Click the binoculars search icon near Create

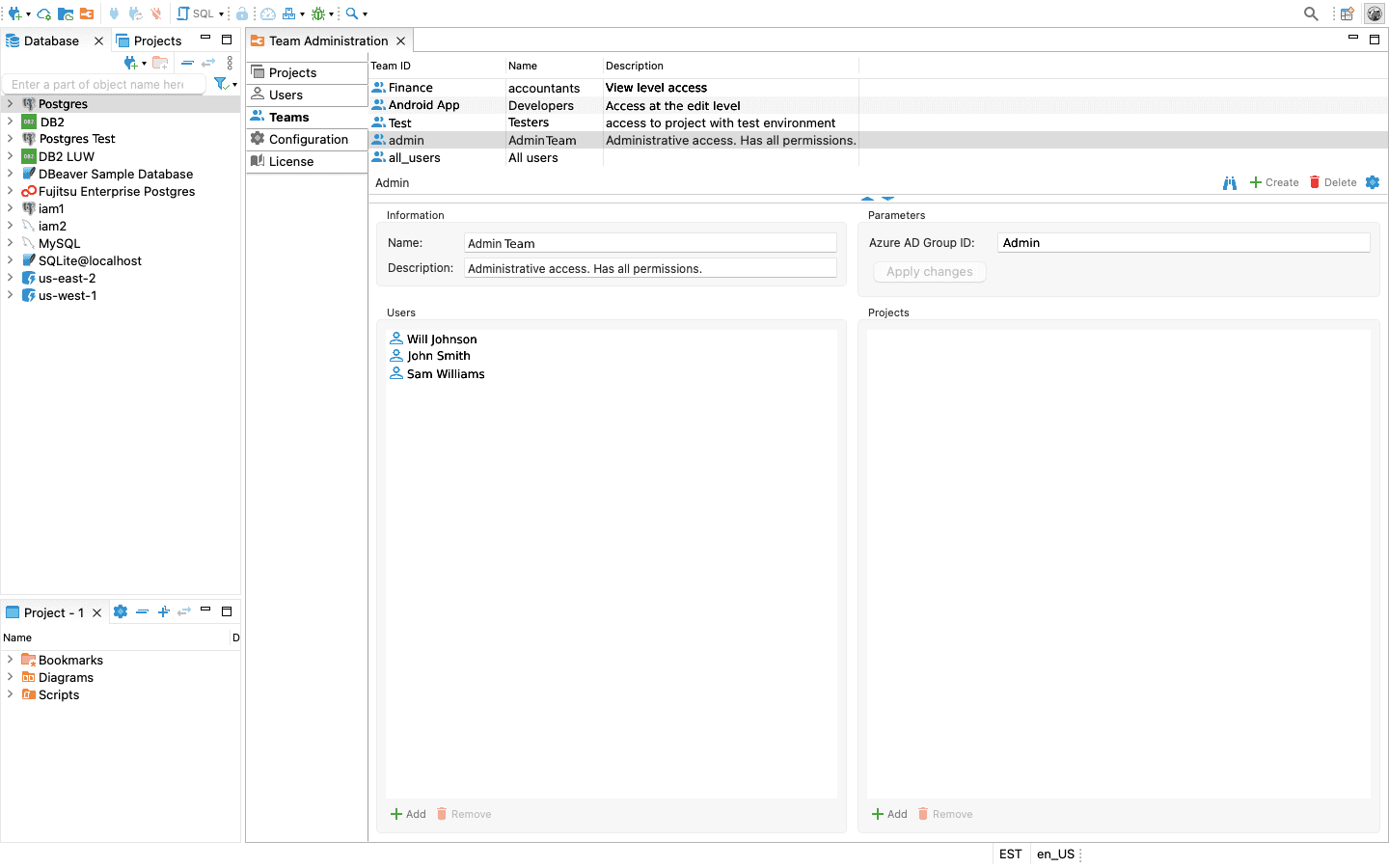click(1230, 182)
